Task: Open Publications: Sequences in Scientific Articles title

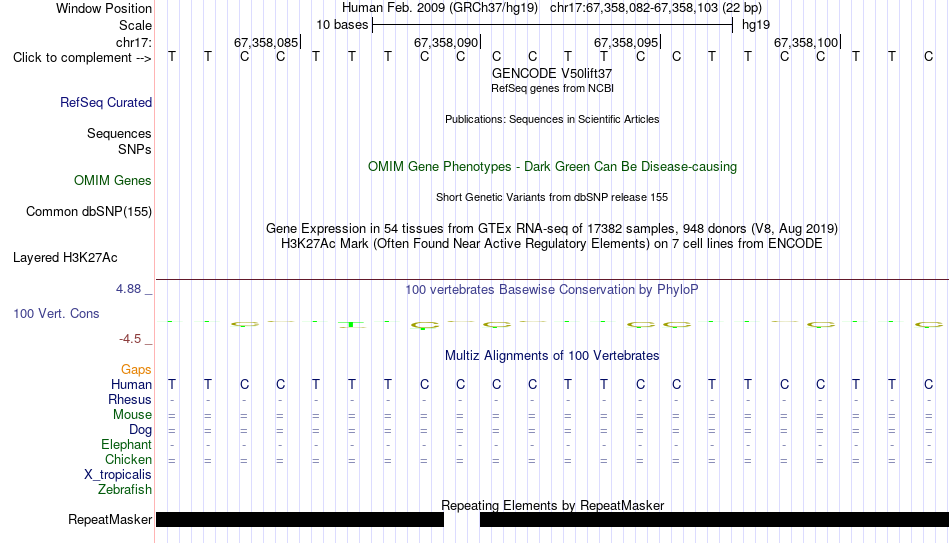Action: (552, 119)
